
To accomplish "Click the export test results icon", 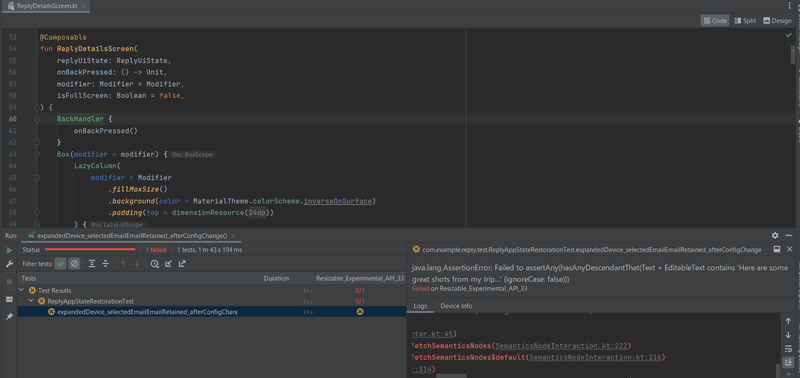I will coord(182,264).
